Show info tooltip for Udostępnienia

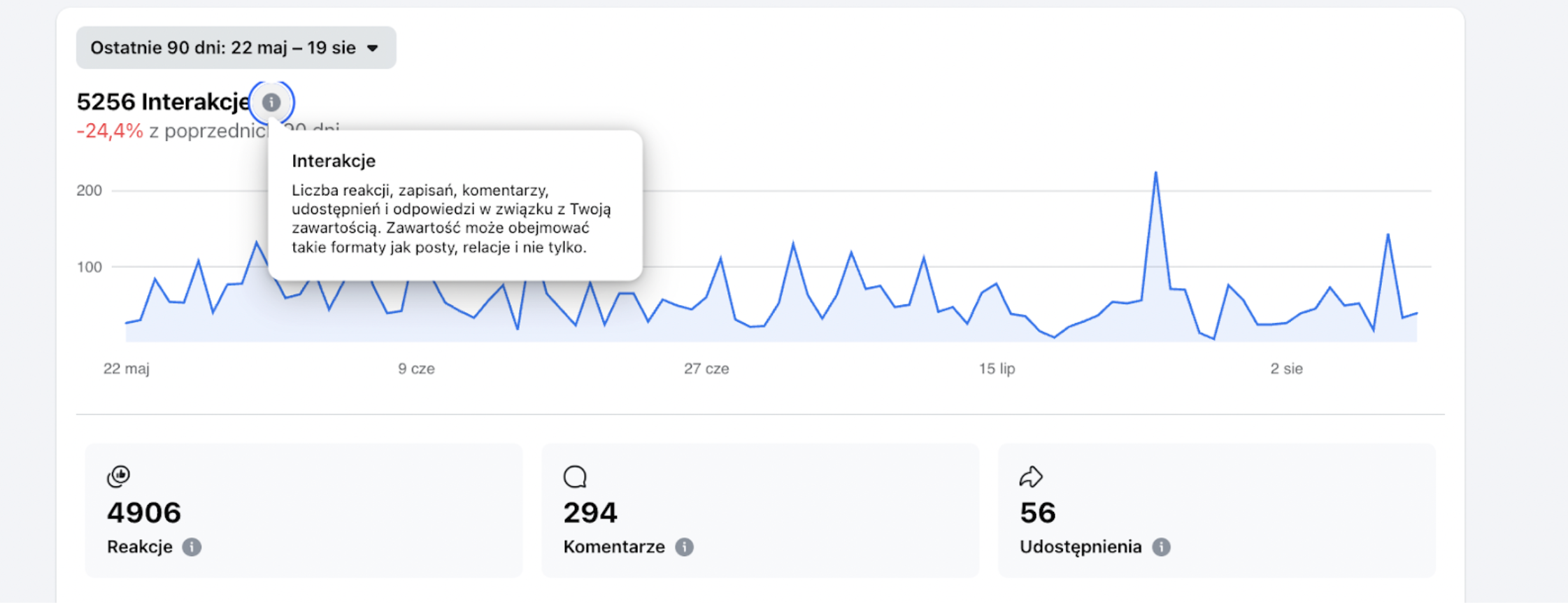1162,547
